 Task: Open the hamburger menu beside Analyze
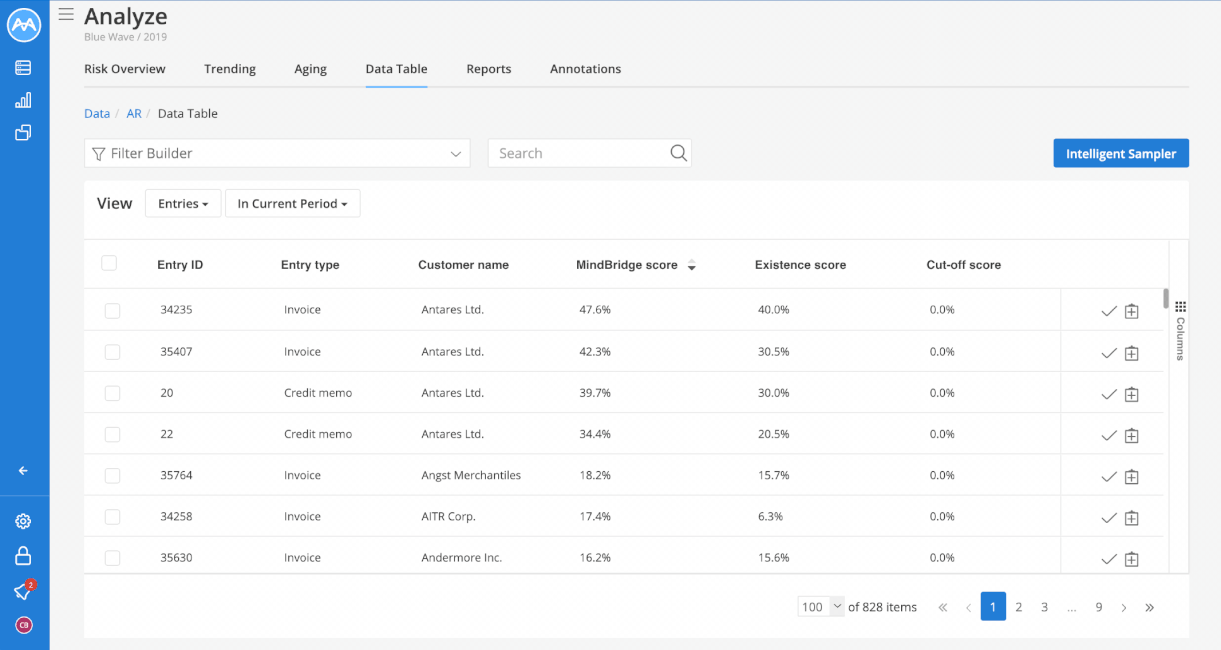coord(66,14)
